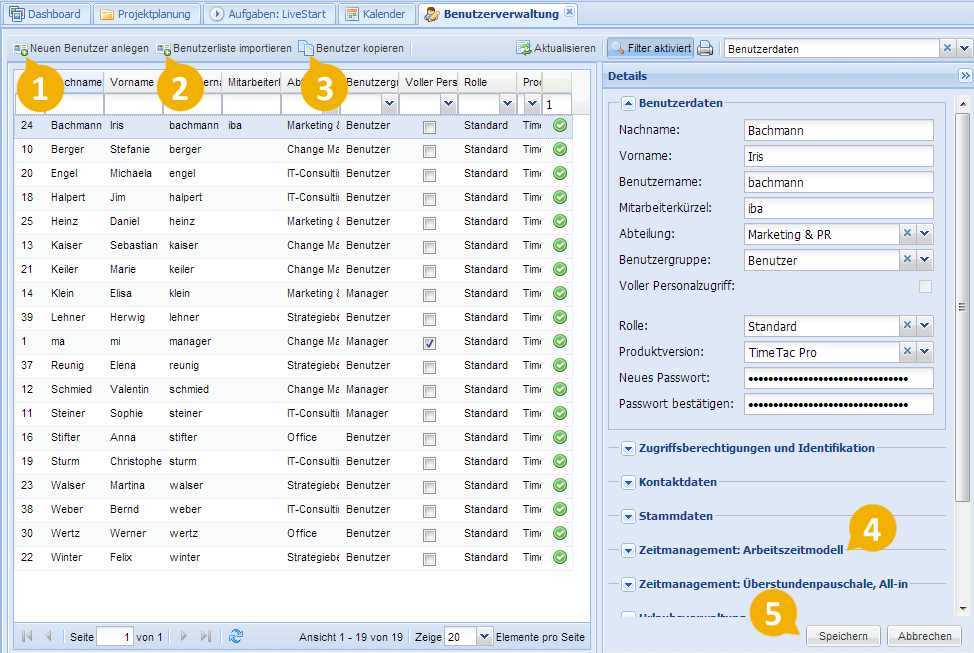Sort by the Vorname column header
The width and height of the screenshot is (974, 653).
[132, 82]
